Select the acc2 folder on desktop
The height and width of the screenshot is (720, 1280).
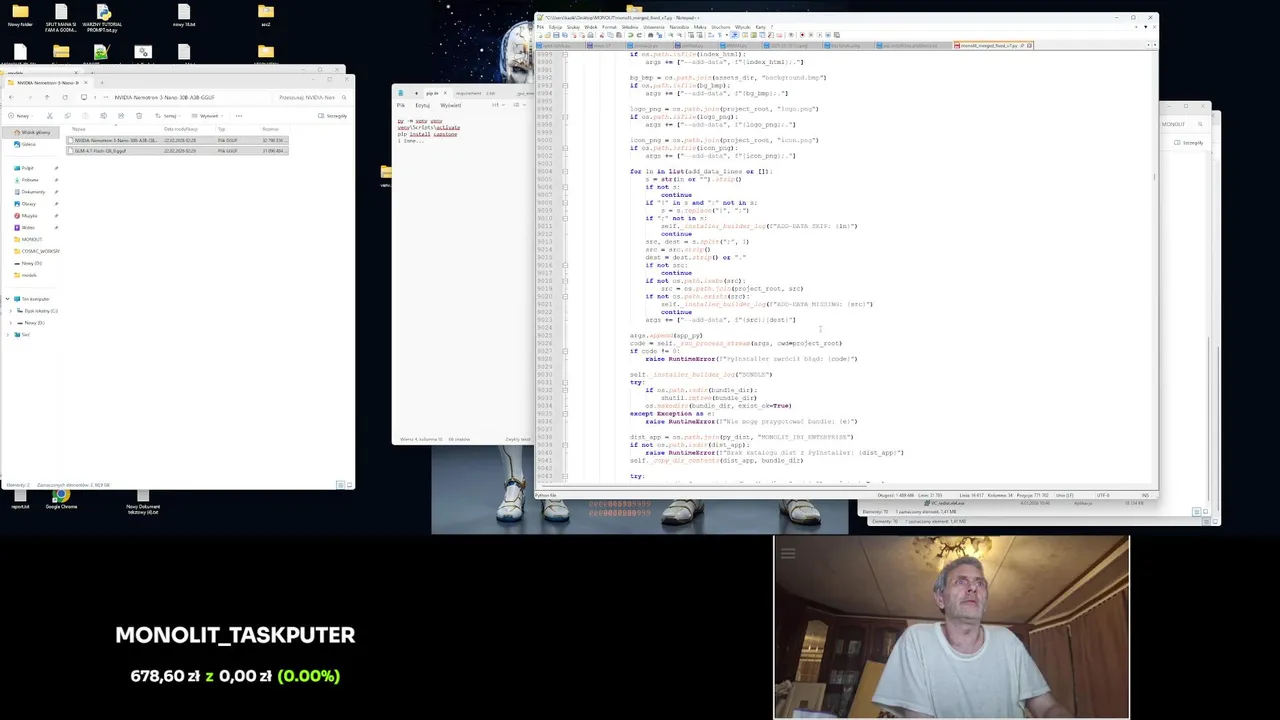pyautogui.click(x=266, y=17)
